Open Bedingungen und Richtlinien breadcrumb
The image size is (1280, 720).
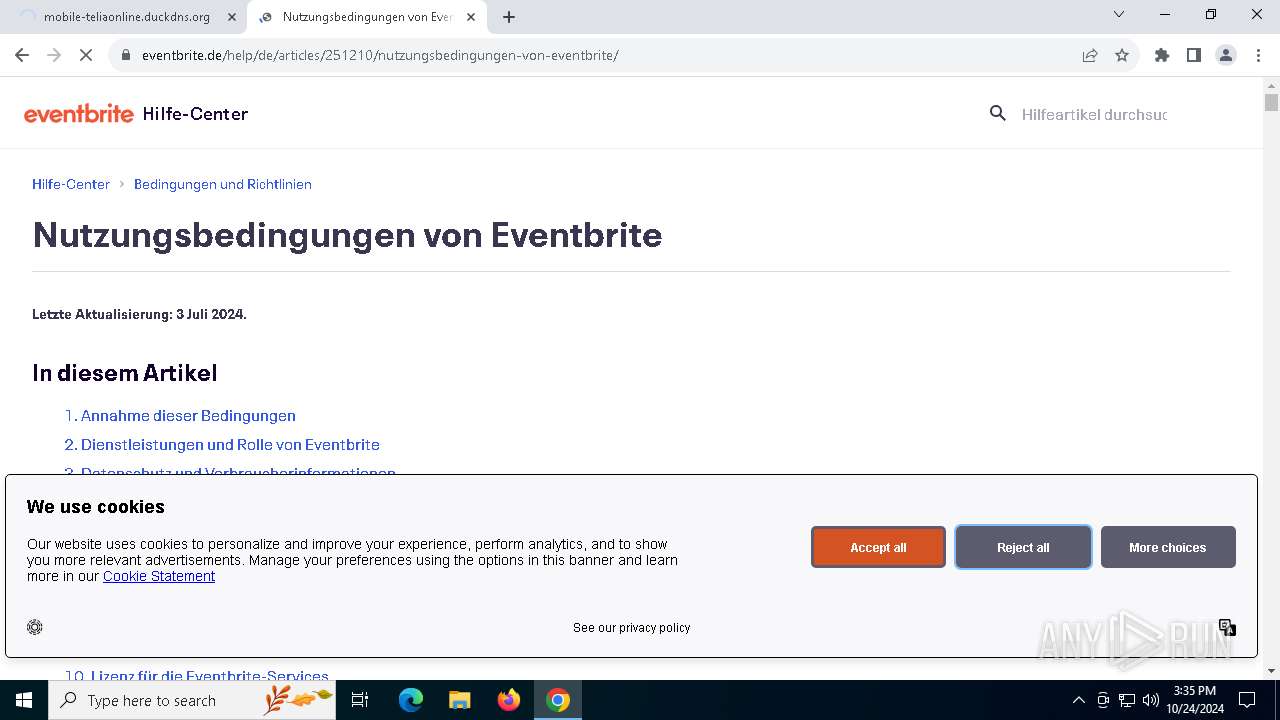click(x=223, y=184)
